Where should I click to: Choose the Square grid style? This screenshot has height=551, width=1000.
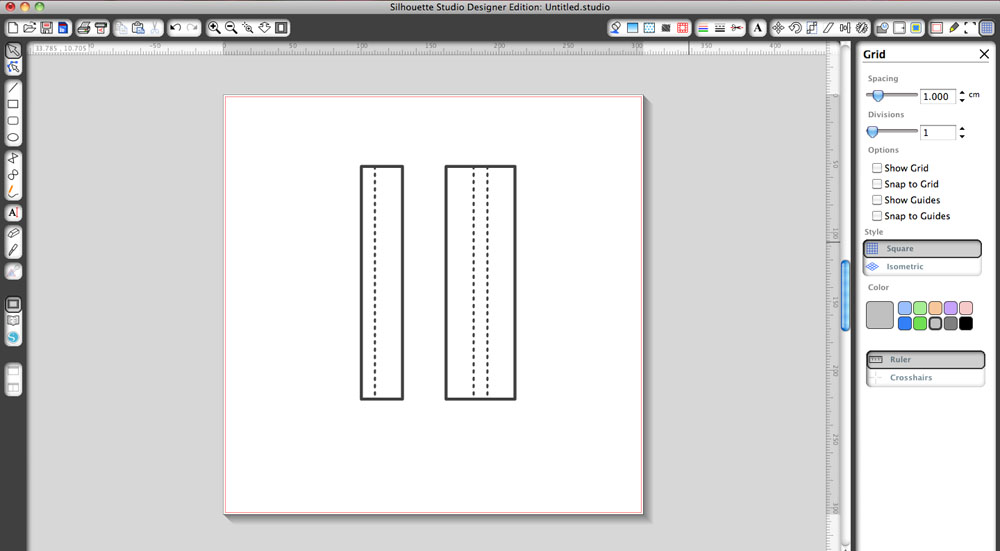click(x=924, y=249)
